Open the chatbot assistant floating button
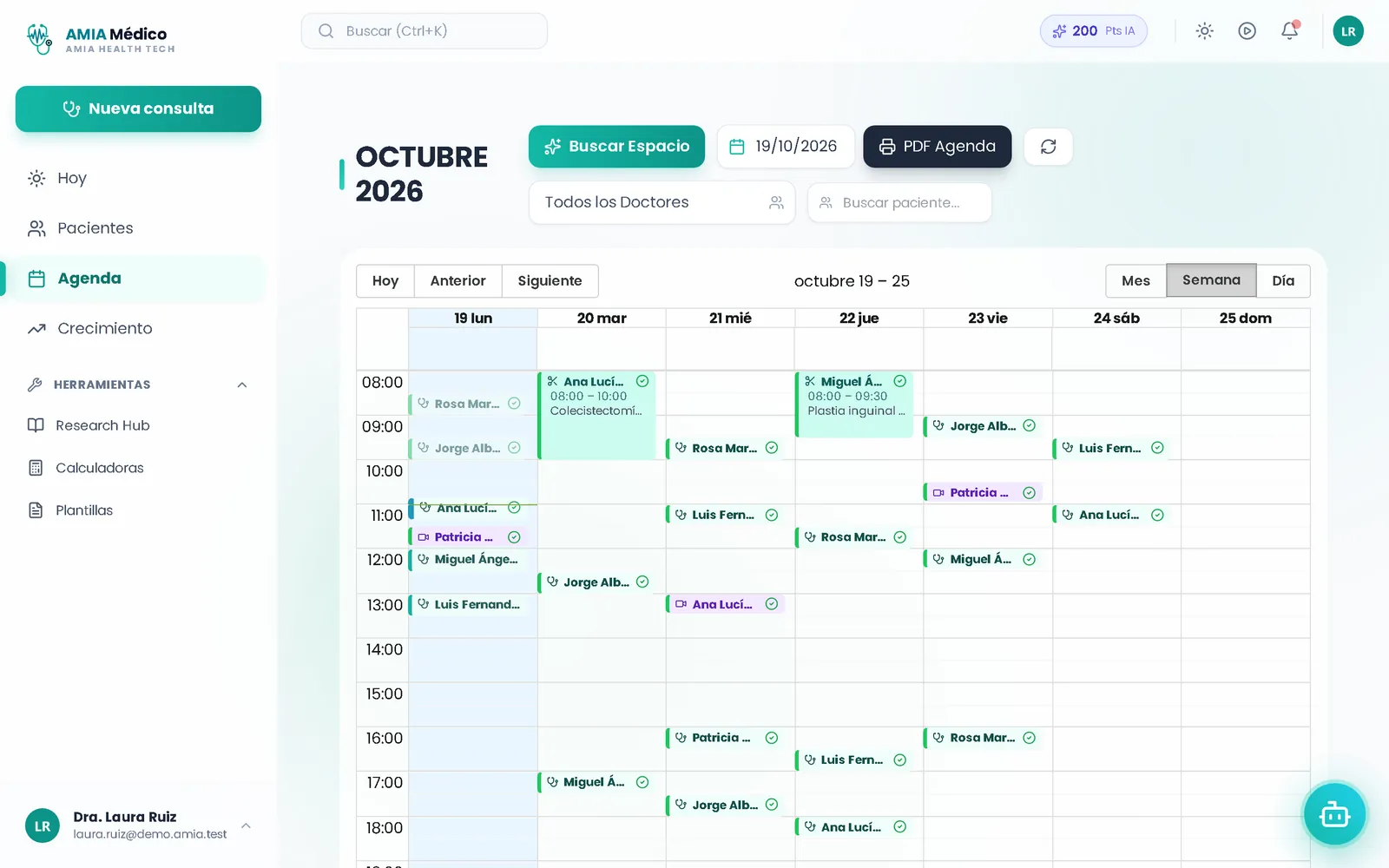The height and width of the screenshot is (868, 1389). (1334, 814)
